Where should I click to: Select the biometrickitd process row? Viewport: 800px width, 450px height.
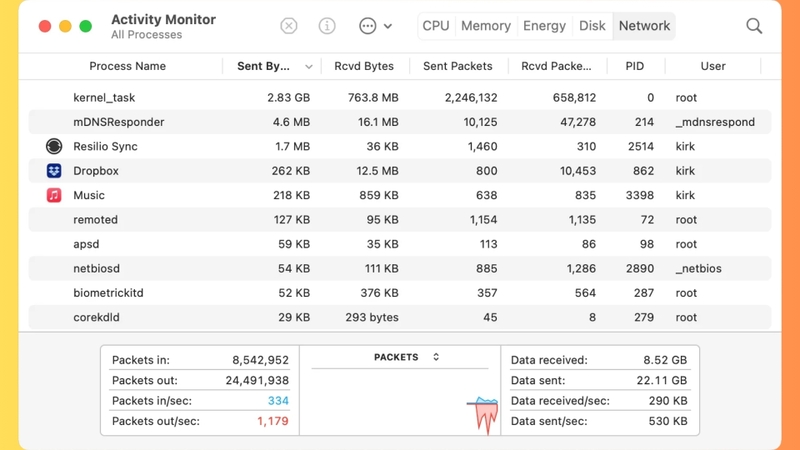coord(400,293)
